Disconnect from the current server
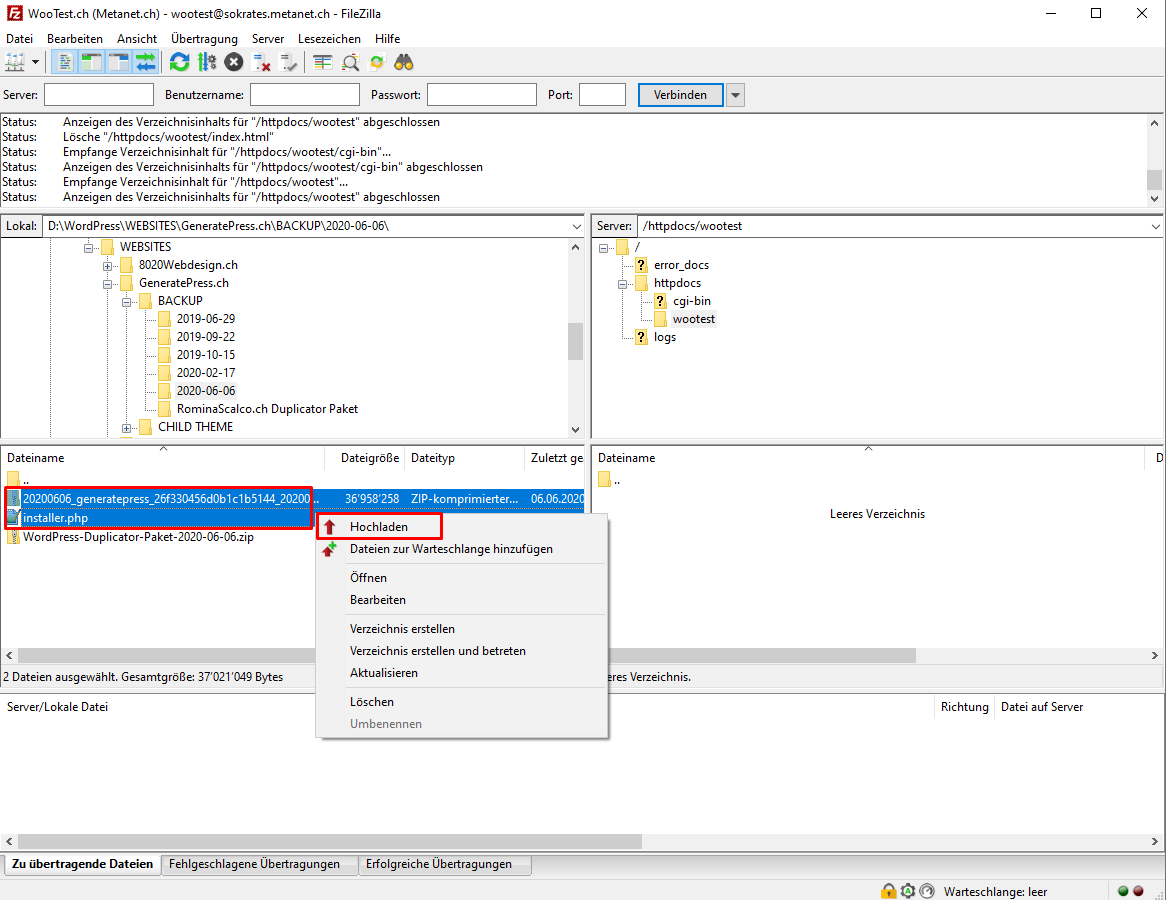Viewport: 1166px width, 900px height. pos(261,62)
